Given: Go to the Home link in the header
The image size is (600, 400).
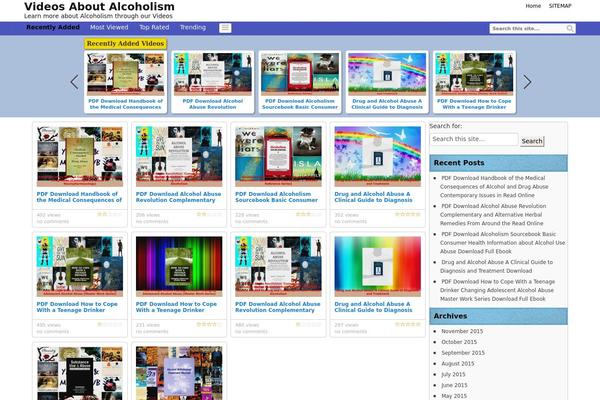Looking at the screenshot, I should 533,6.
